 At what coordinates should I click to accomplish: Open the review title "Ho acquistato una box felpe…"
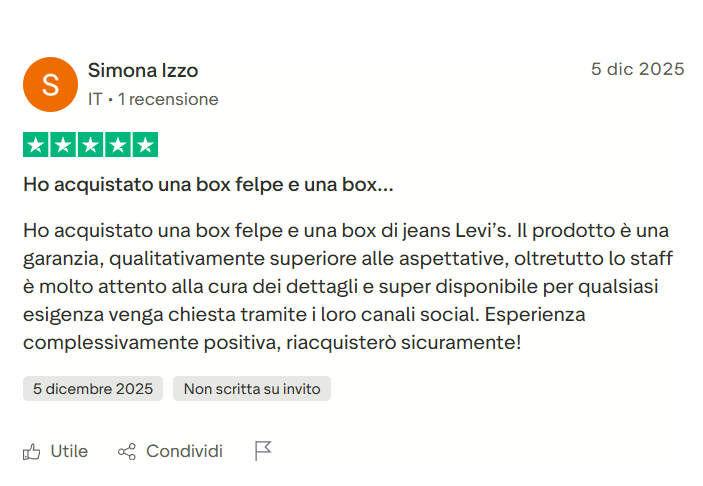[x=208, y=185]
